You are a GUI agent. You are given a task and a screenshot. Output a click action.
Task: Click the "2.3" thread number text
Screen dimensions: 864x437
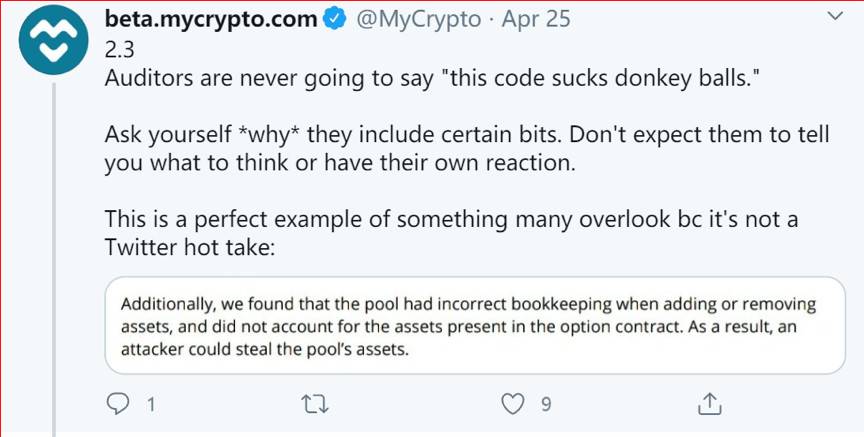pyautogui.click(x=119, y=51)
